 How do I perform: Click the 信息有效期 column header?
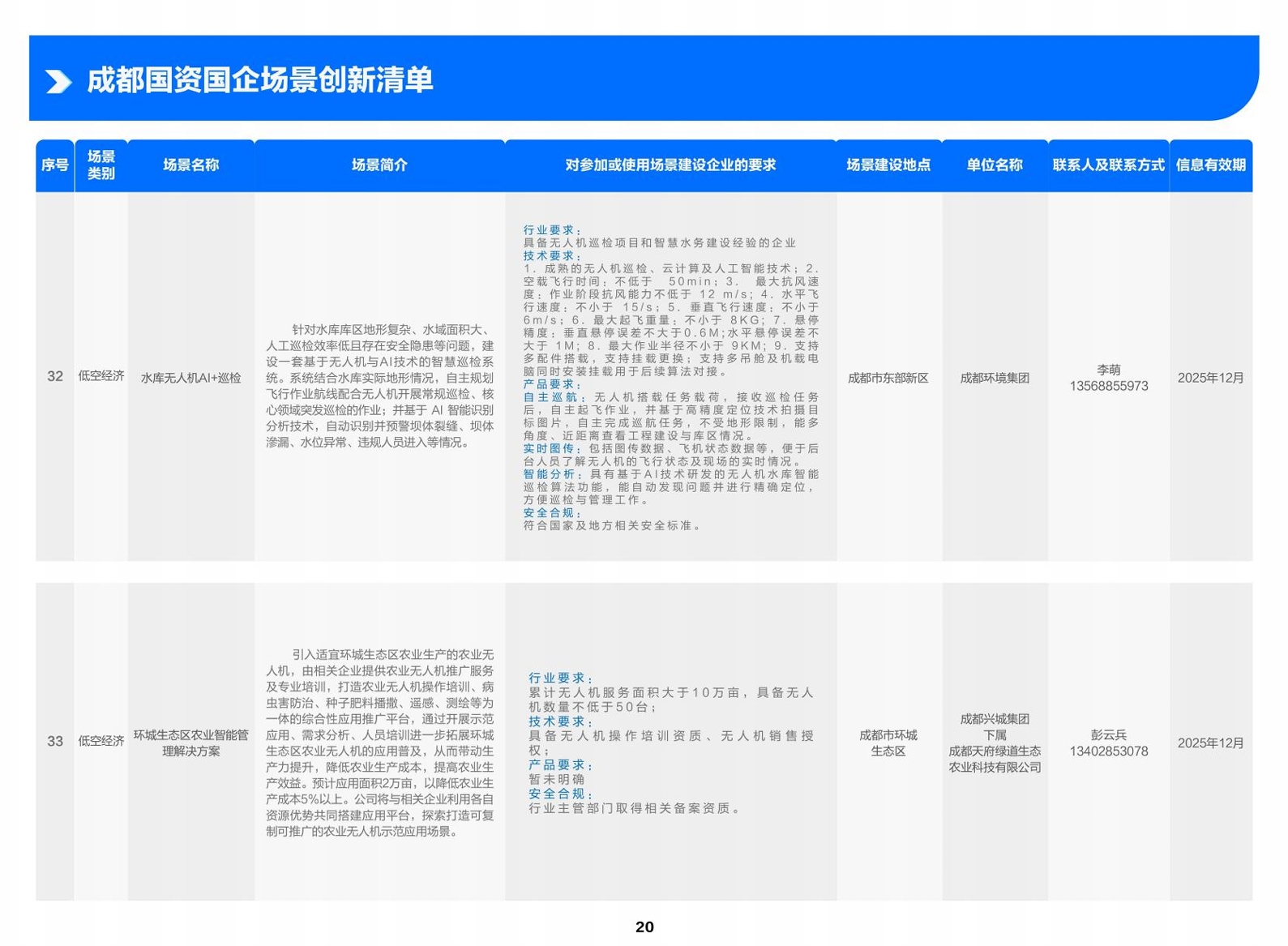[1210, 165]
